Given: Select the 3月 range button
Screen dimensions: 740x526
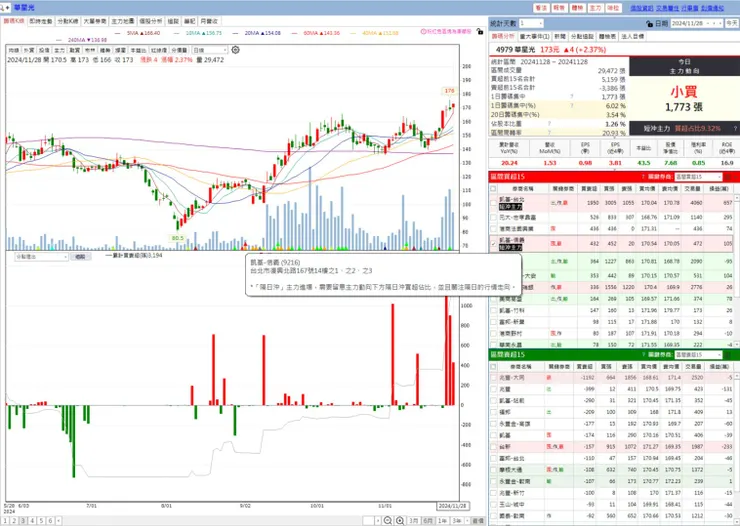Looking at the screenshot, I should [414, 521].
